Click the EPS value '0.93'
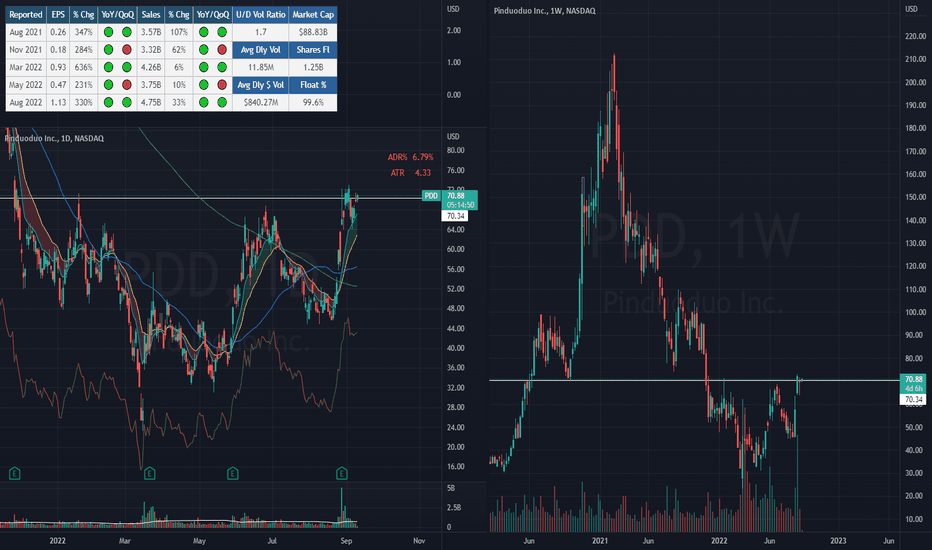The image size is (932, 550). [58, 67]
